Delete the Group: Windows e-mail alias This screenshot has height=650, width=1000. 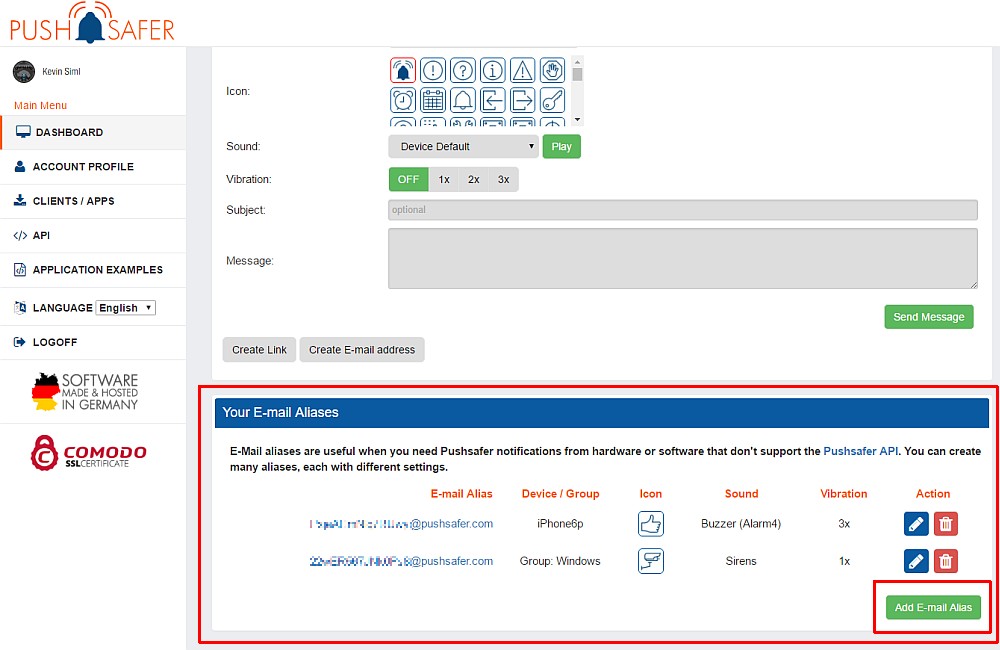(x=946, y=561)
